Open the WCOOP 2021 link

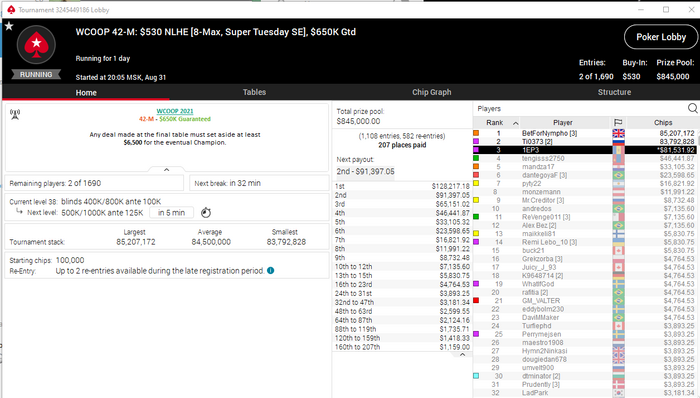tap(175, 111)
